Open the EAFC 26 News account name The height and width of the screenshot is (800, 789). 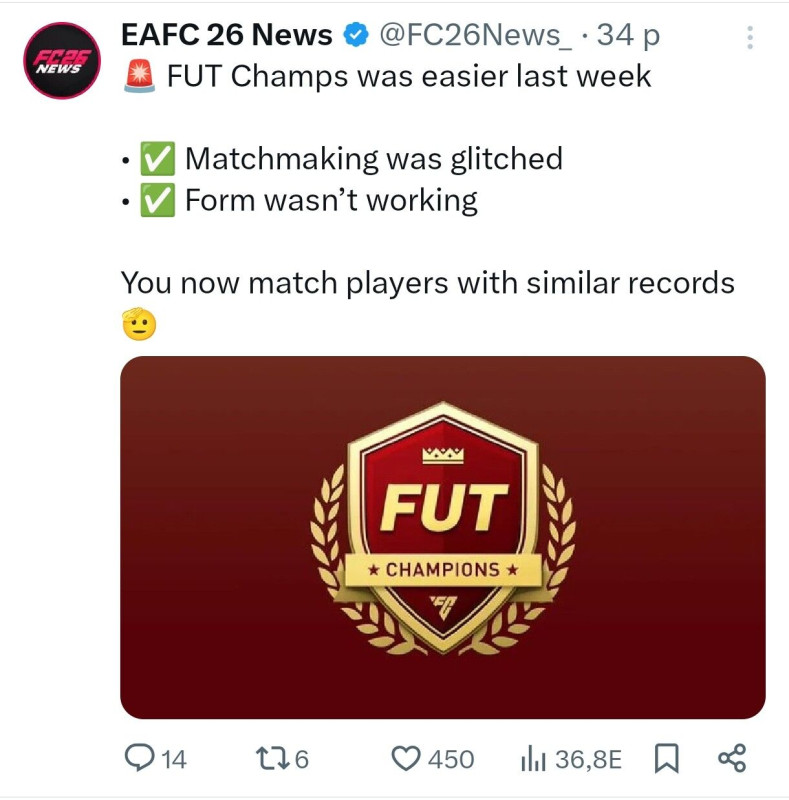[x=226, y=36]
